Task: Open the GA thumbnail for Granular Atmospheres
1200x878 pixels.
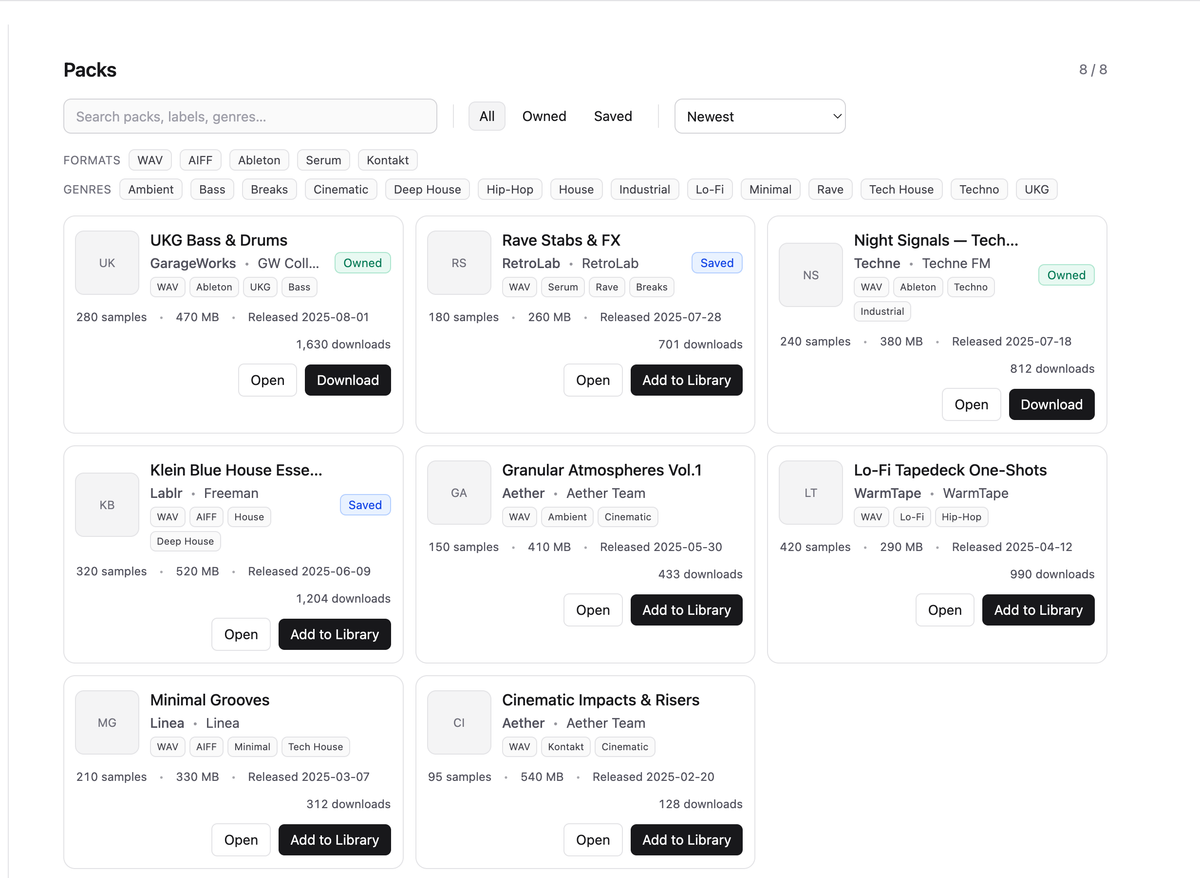Action: [459, 493]
